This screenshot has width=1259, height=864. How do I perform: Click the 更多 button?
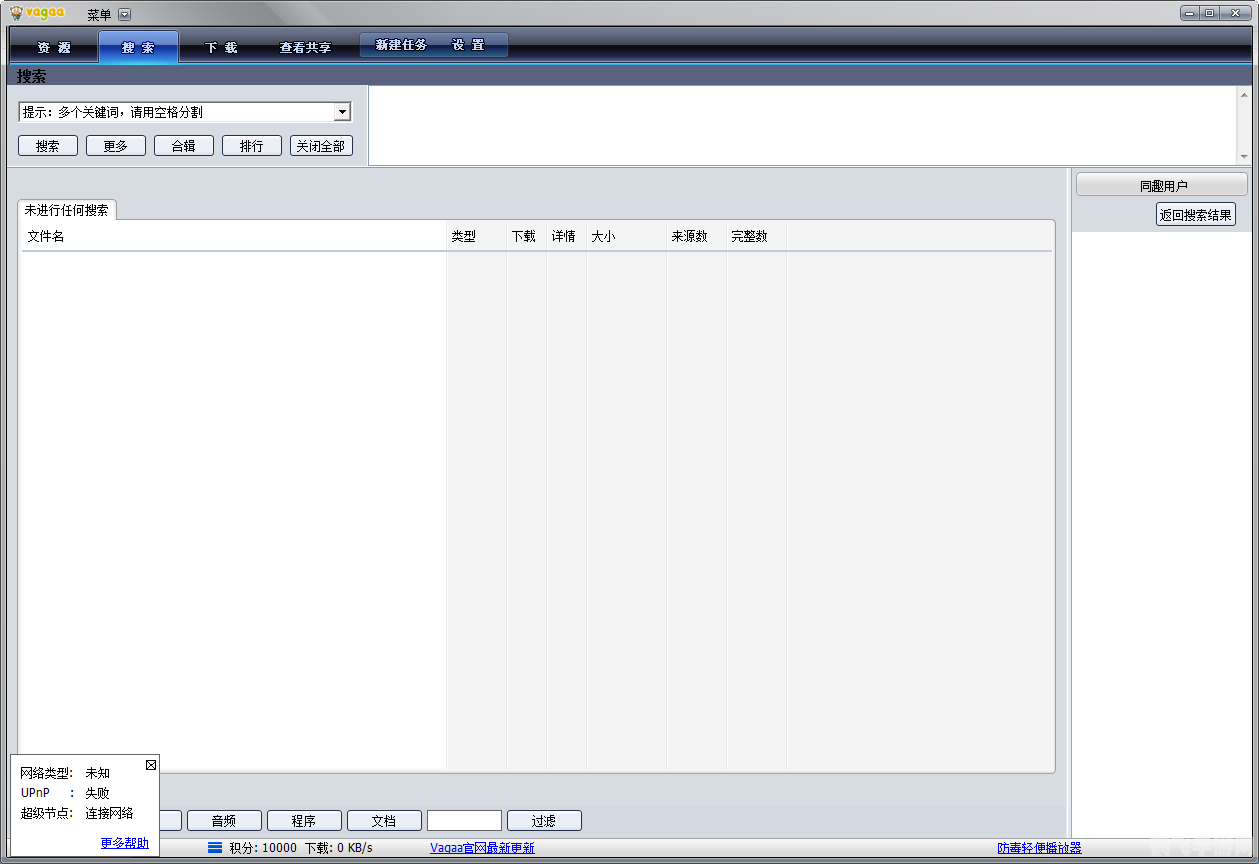[116, 146]
